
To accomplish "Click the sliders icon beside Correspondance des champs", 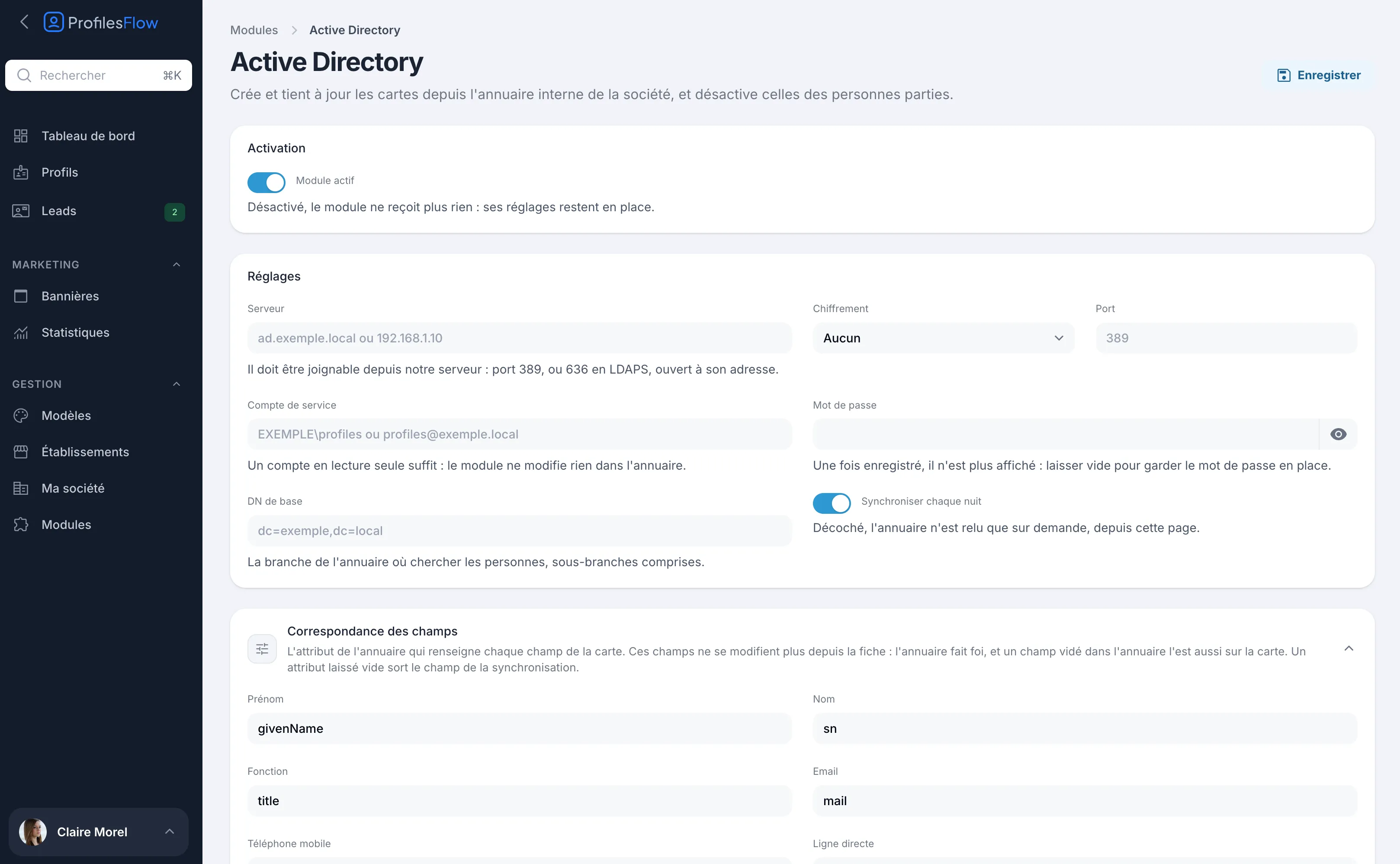I will click(262, 648).
